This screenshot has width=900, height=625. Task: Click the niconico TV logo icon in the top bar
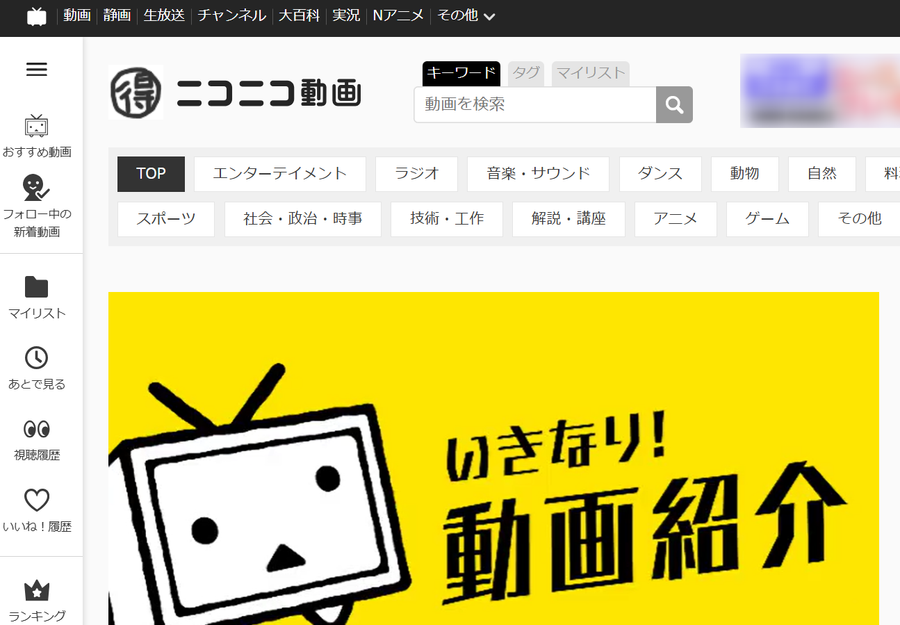[x=37, y=16]
